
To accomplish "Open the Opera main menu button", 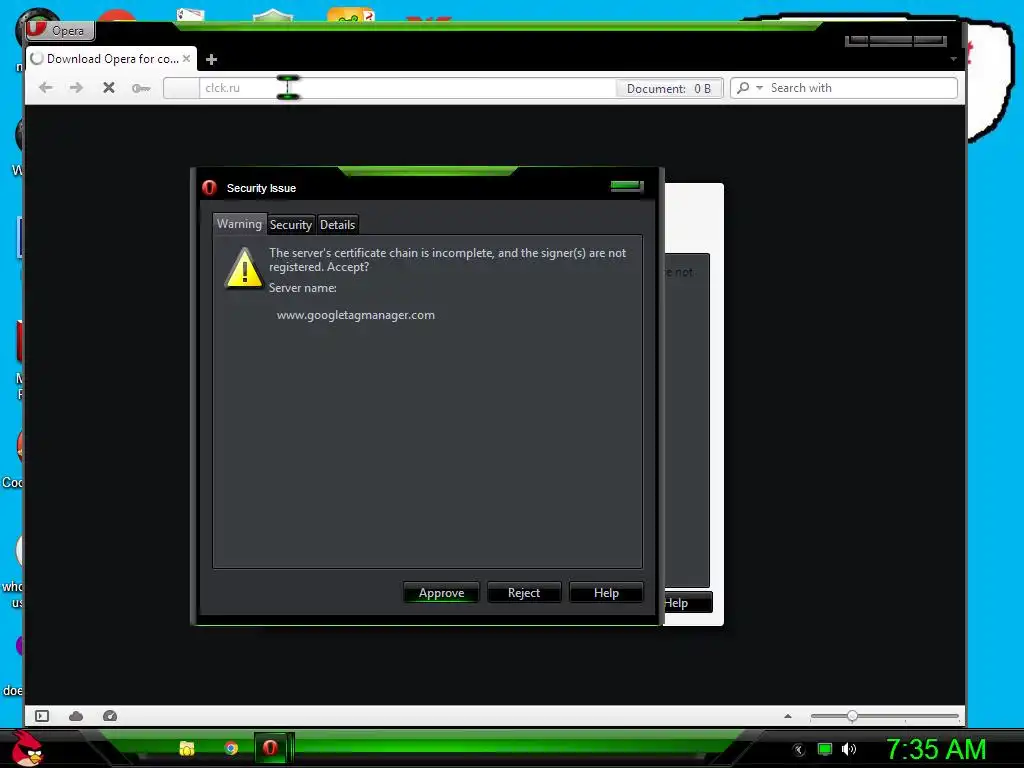I will tap(60, 30).
